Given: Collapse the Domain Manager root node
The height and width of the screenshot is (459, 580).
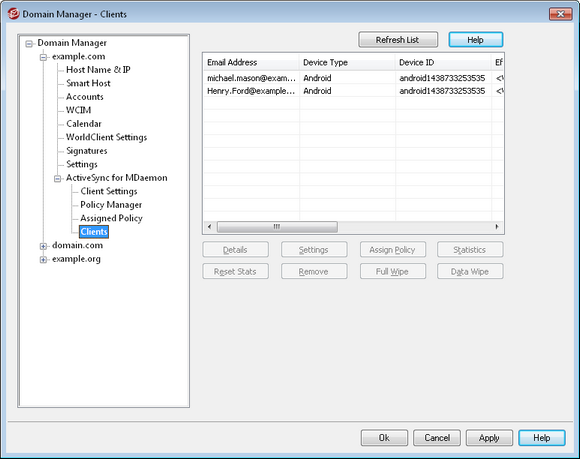Looking at the screenshot, I should 29,44.
